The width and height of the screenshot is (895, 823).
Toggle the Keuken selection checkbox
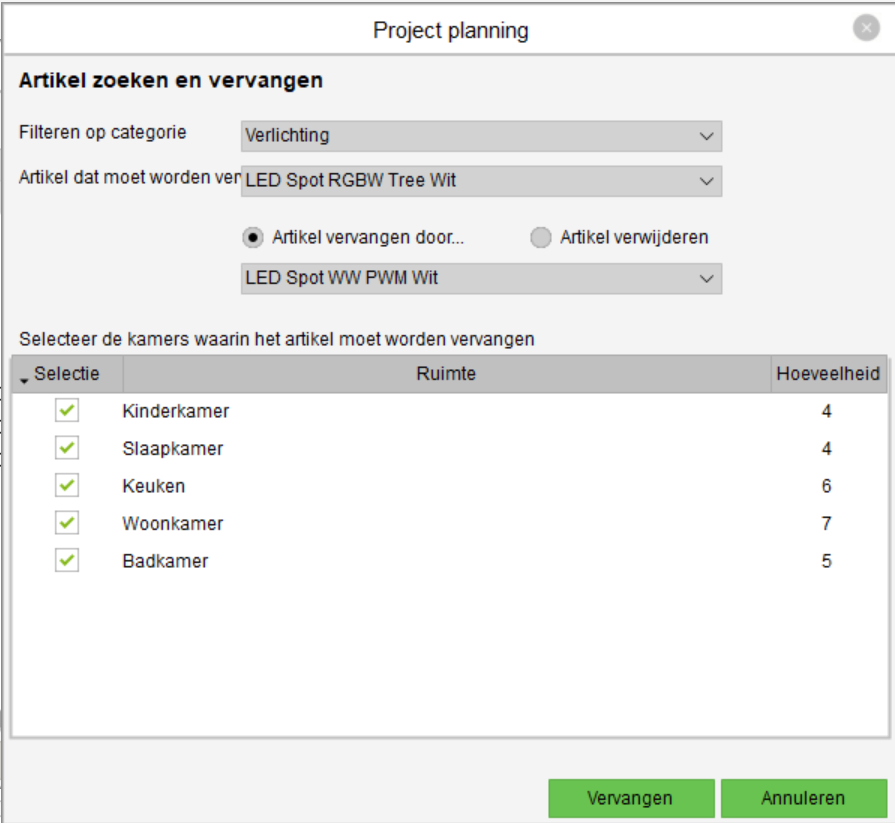click(x=67, y=486)
